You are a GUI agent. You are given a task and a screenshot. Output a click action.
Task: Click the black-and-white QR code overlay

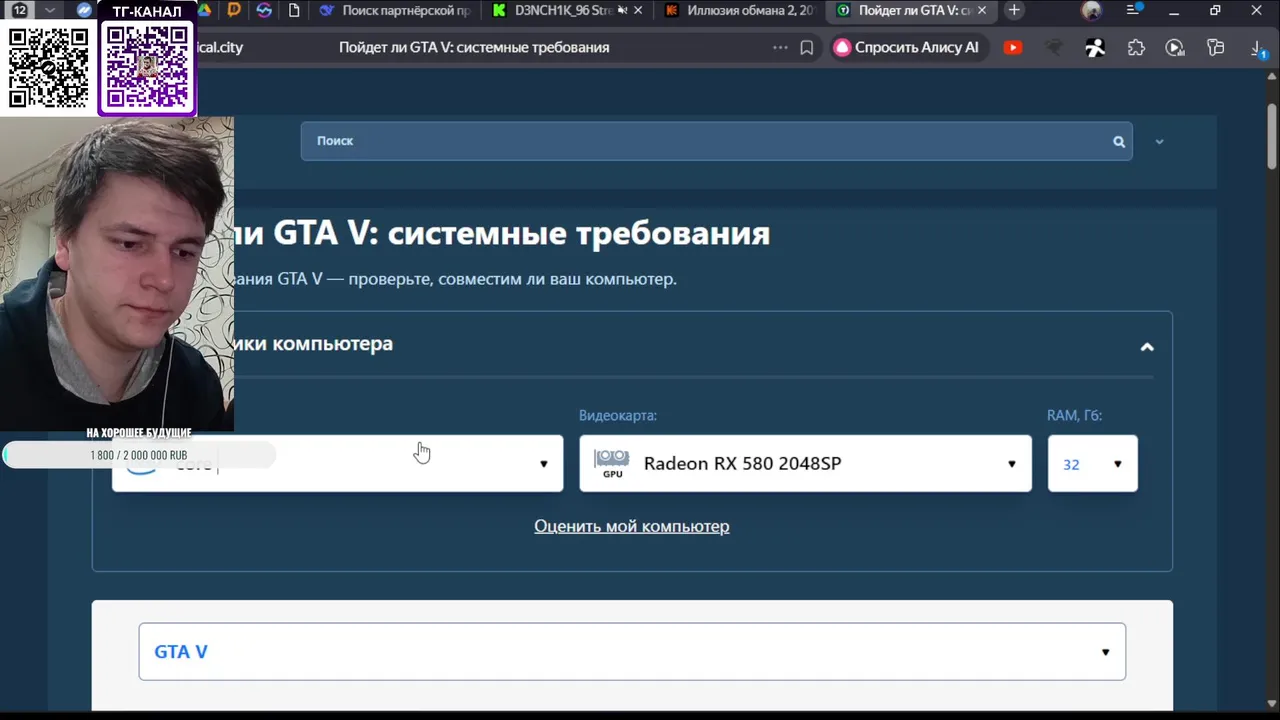(x=48, y=67)
